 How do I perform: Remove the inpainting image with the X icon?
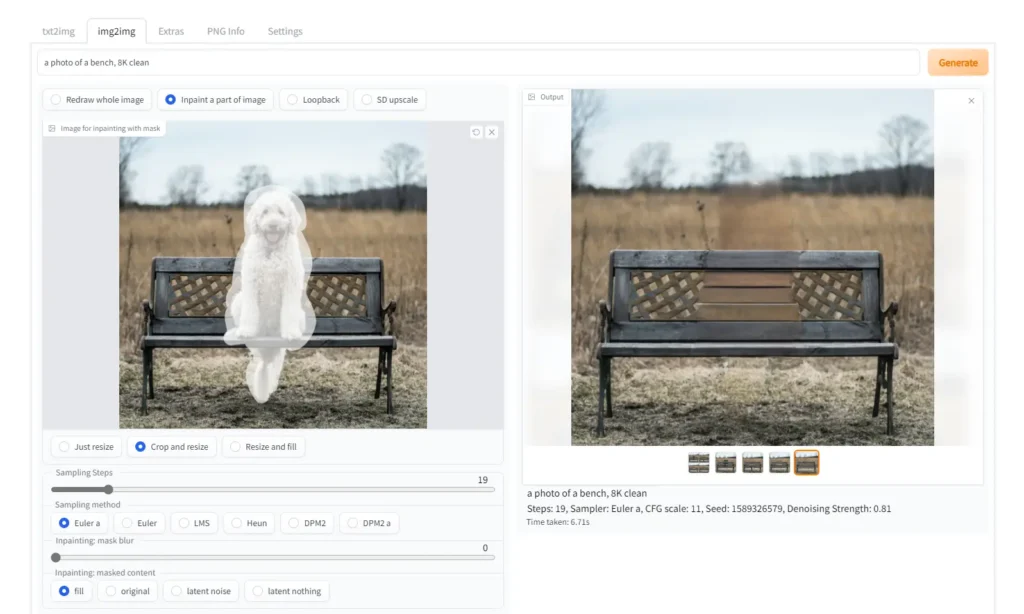pos(492,132)
